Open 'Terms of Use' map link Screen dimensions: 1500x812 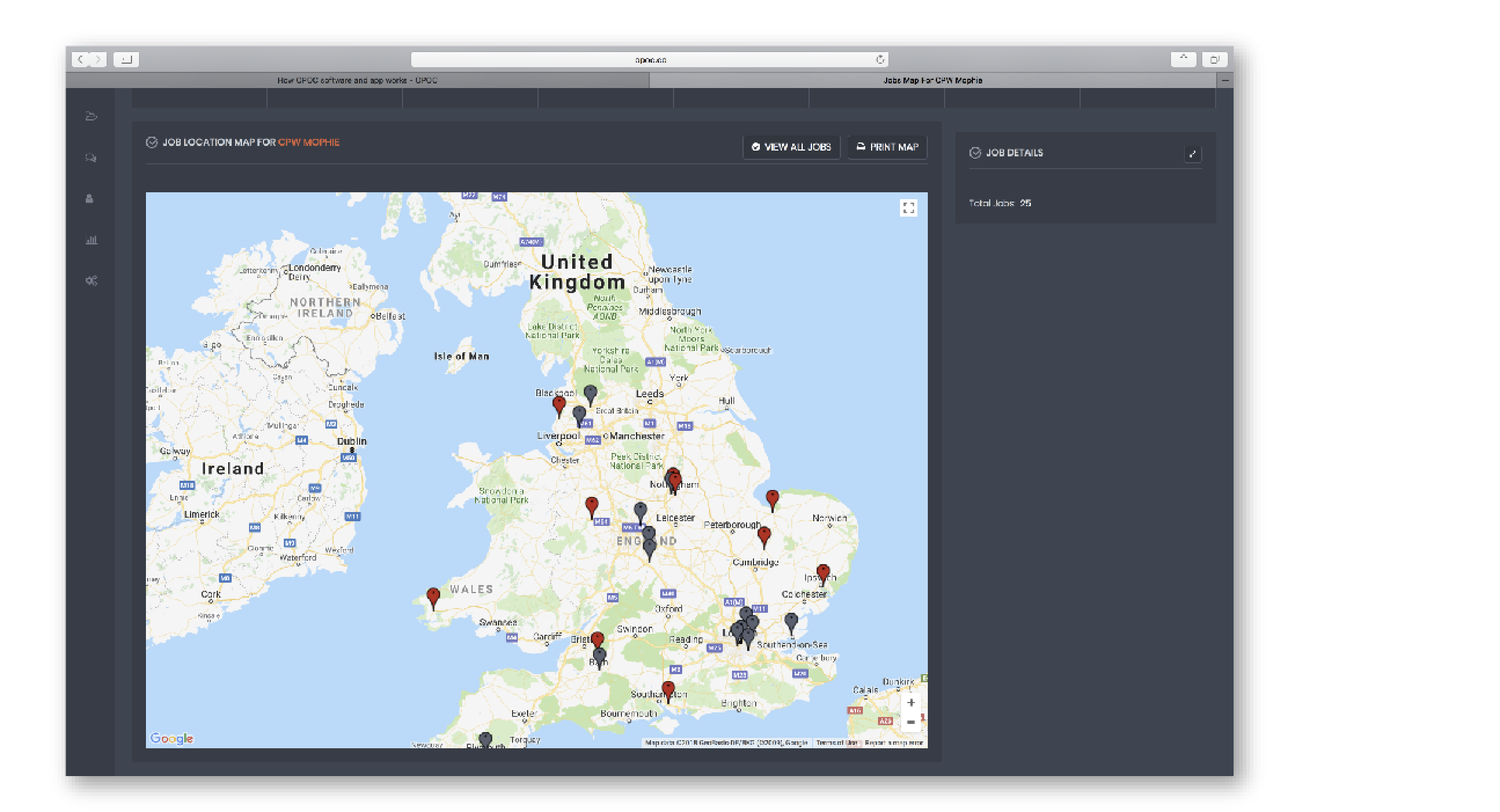[837, 742]
